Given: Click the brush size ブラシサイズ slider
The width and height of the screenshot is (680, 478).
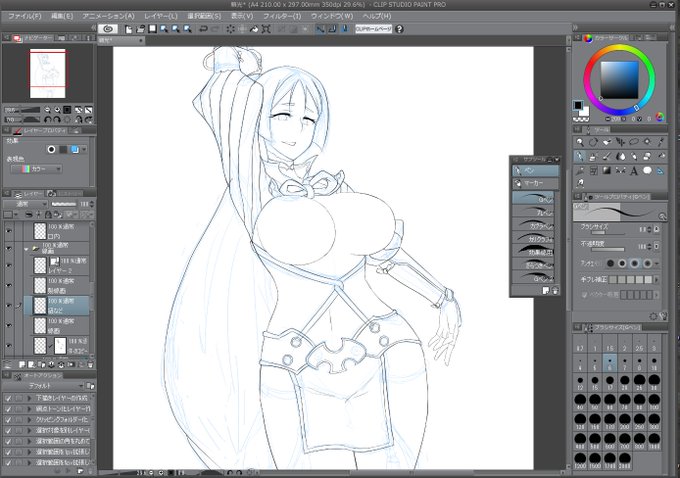Looking at the screenshot, I should click(608, 233).
